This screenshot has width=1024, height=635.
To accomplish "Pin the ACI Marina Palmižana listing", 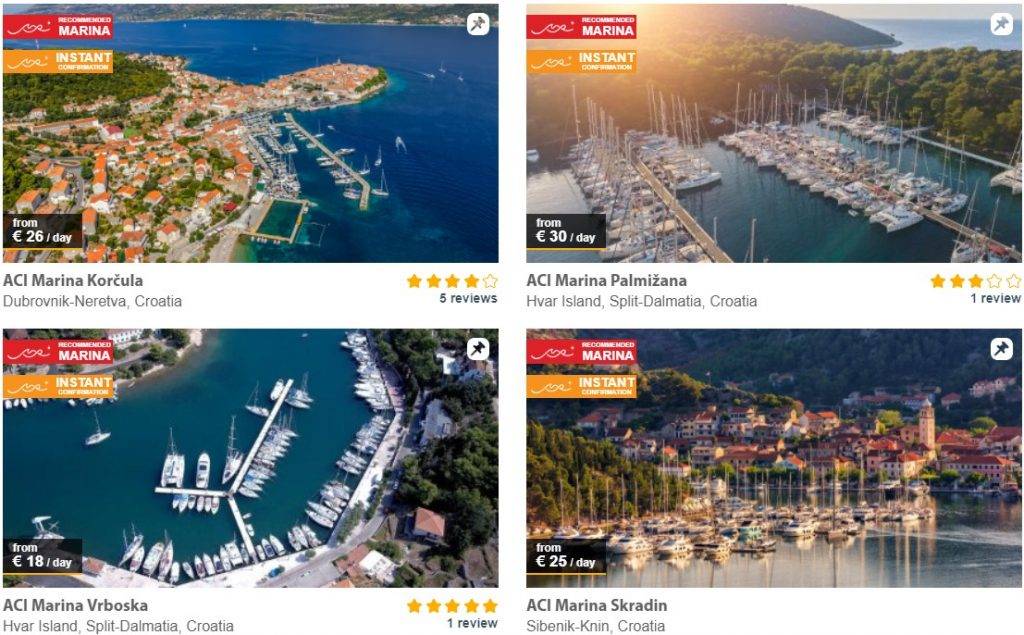I will [1001, 24].
